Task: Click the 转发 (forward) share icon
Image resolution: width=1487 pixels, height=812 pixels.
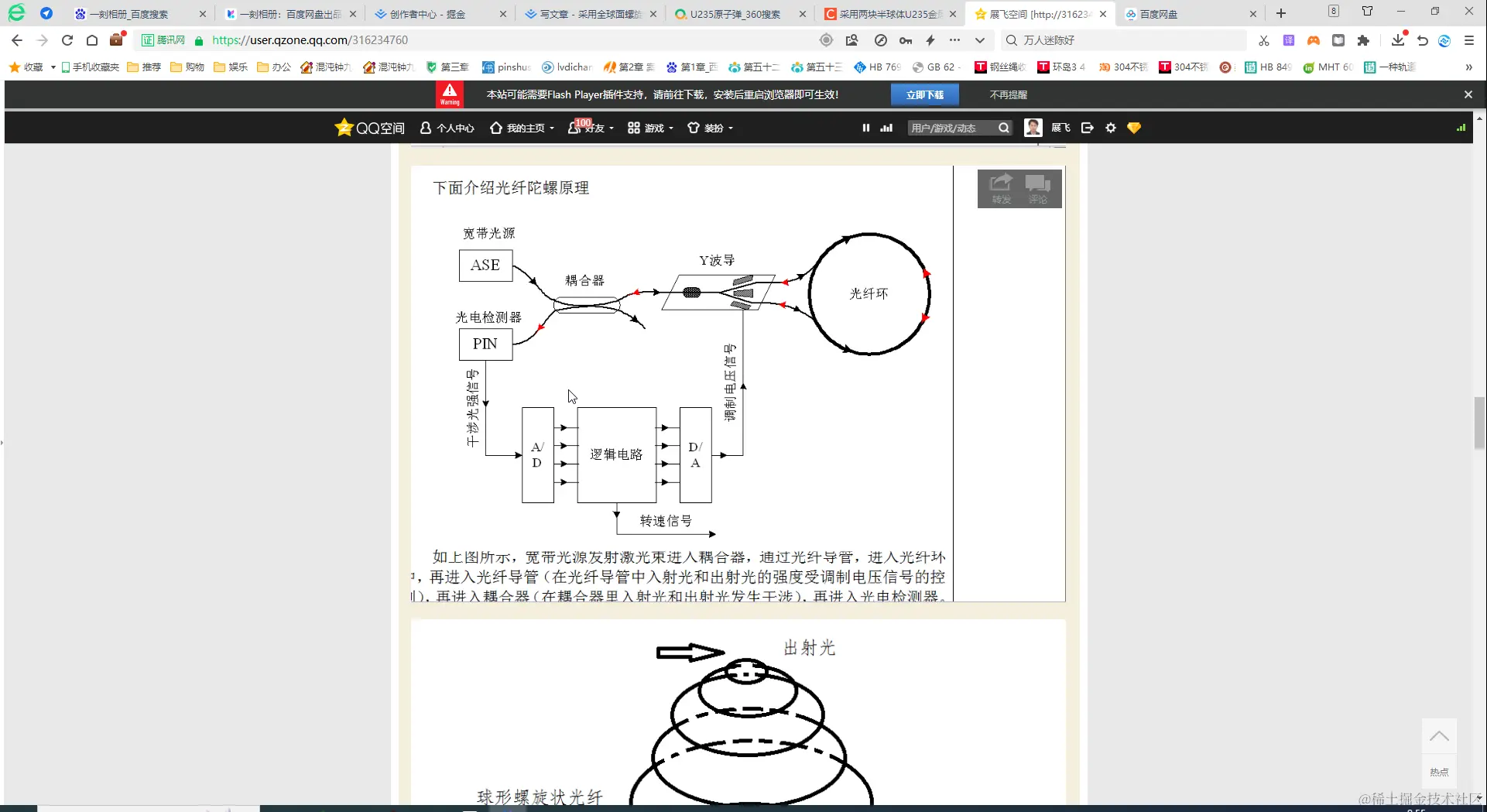Action: tap(999, 188)
